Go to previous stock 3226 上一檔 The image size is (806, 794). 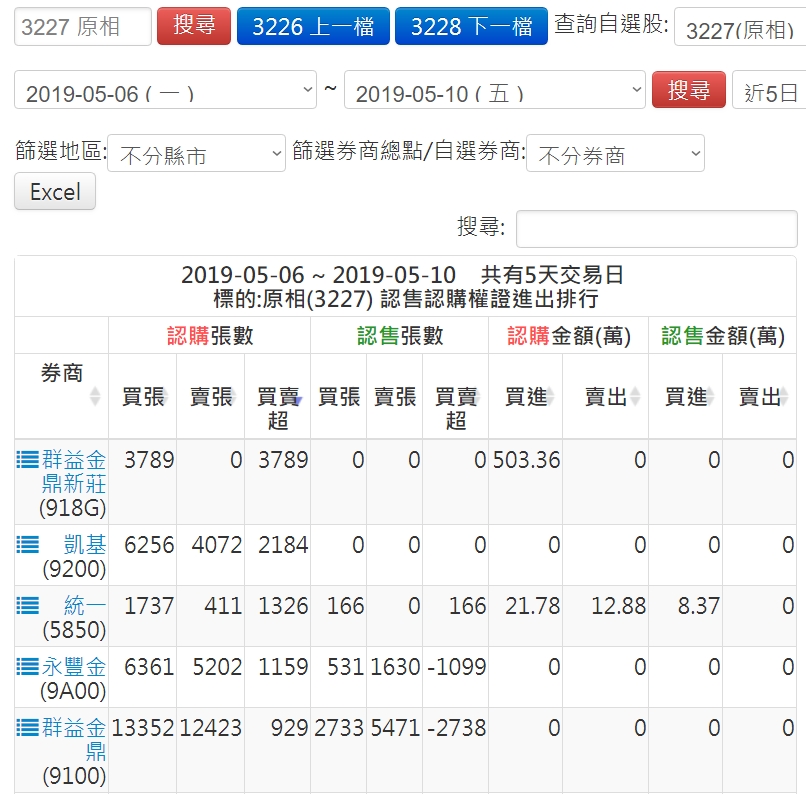(x=313, y=27)
